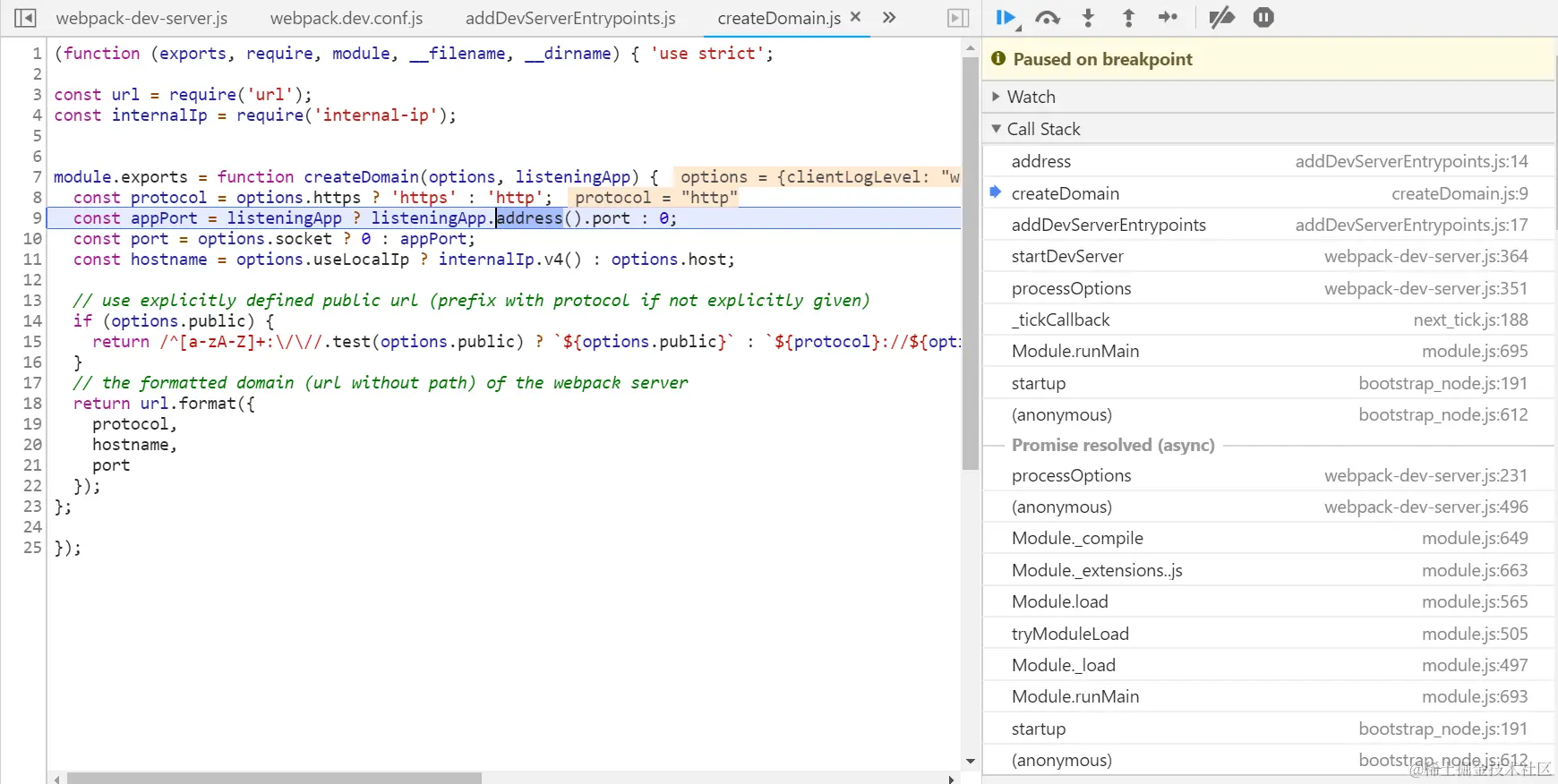Viewport: 1558px width, 784px height.
Task: Click the code editor scroll down arrow
Action: 971,762
